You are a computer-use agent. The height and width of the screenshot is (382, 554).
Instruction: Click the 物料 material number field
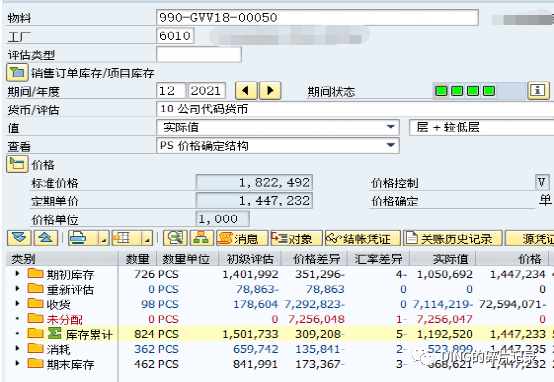(317, 17)
